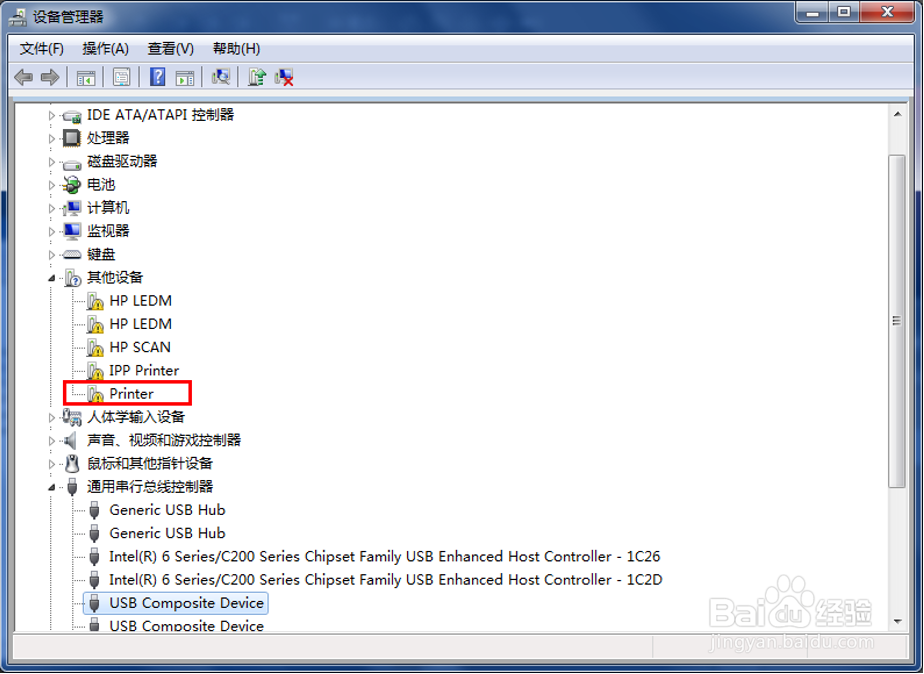The image size is (924, 674).
Task: Expand the 人体学输入设备 node
Action: 51,418
